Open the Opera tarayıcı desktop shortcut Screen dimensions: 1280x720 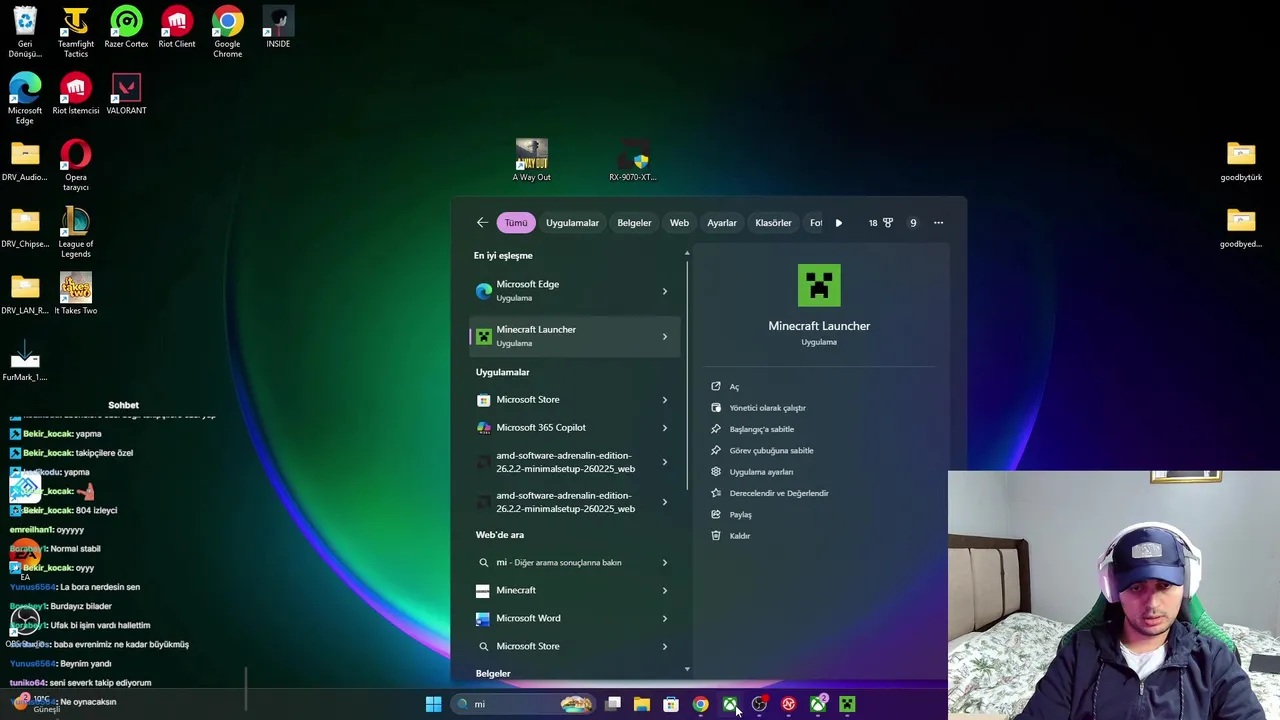click(76, 165)
